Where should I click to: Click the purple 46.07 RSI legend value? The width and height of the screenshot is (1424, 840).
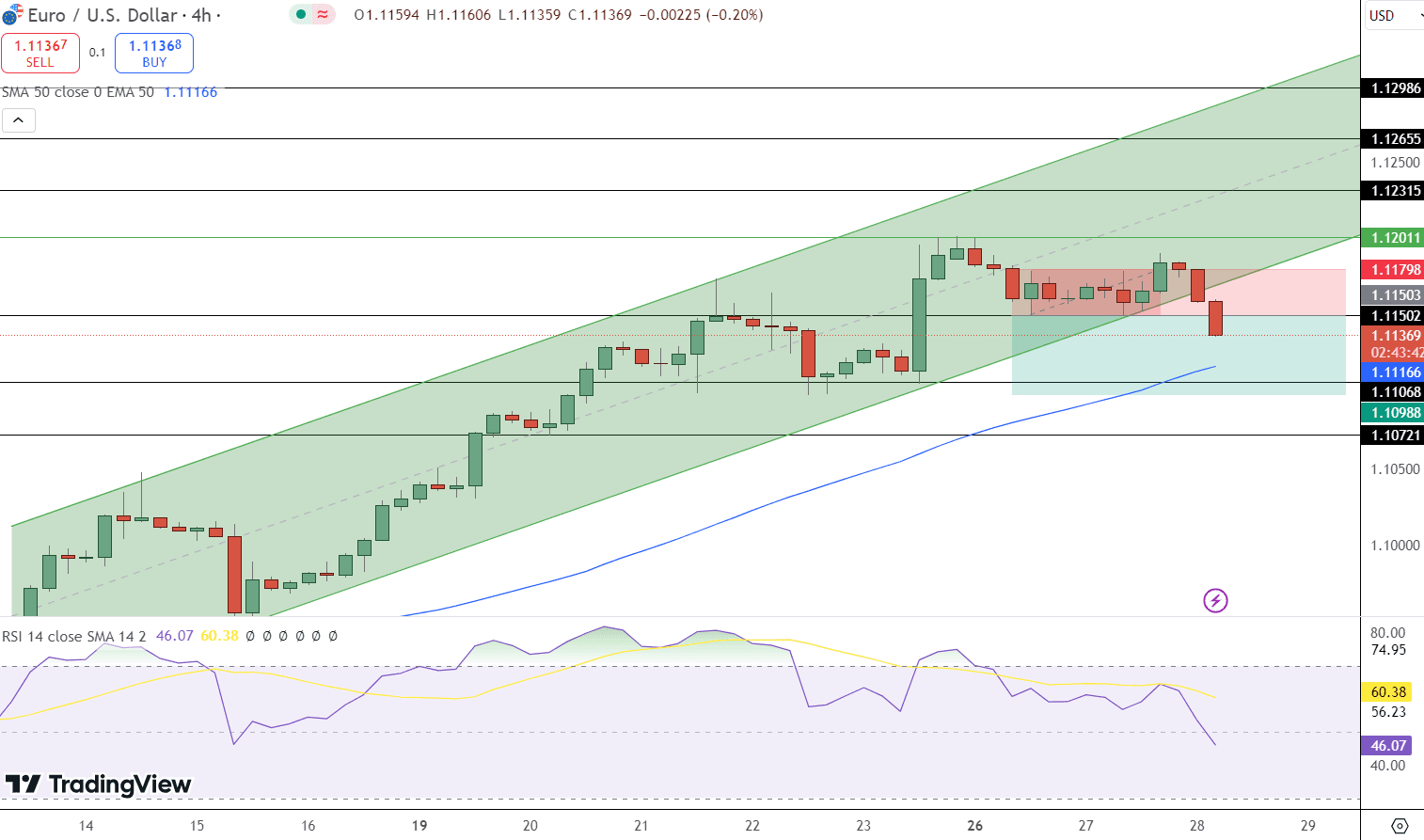point(175,636)
